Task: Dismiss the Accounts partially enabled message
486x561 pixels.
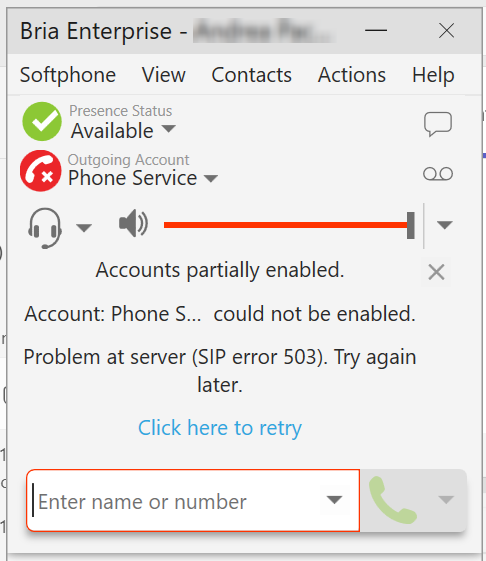Action: point(436,272)
